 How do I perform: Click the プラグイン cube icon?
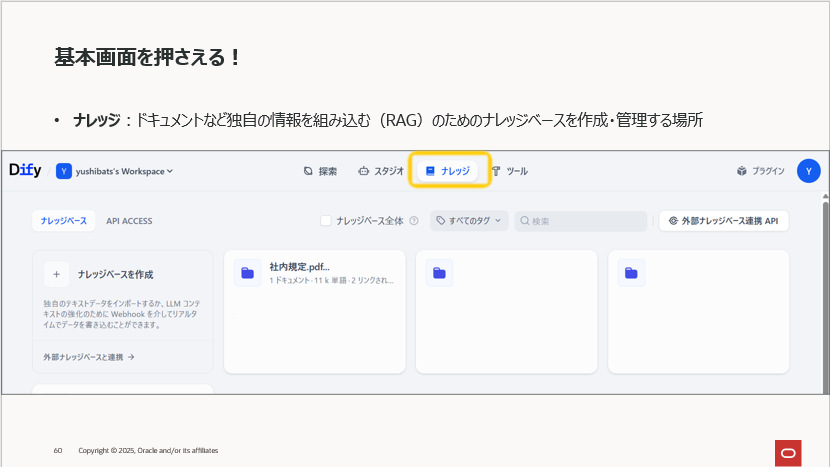[742, 171]
